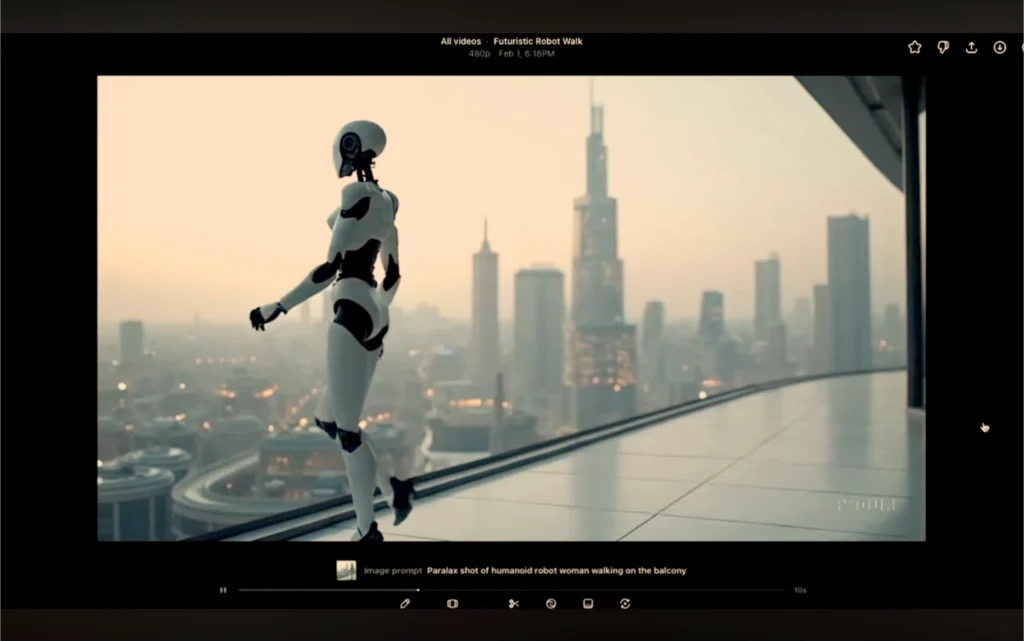This screenshot has width=1024, height=641.
Task: Click the video preview of the robot
Action: [510, 308]
